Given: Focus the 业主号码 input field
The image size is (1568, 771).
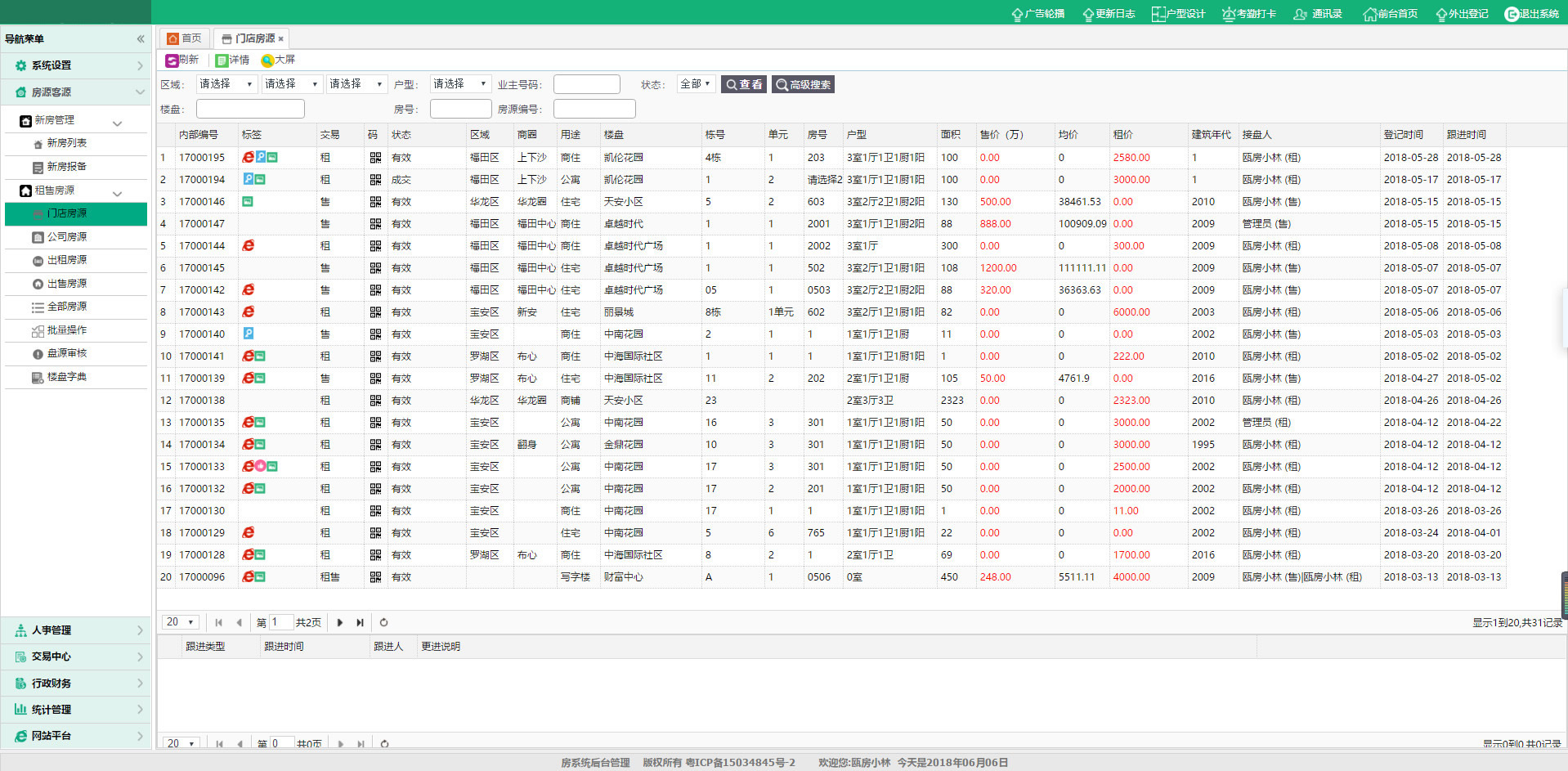Looking at the screenshot, I should [x=587, y=84].
